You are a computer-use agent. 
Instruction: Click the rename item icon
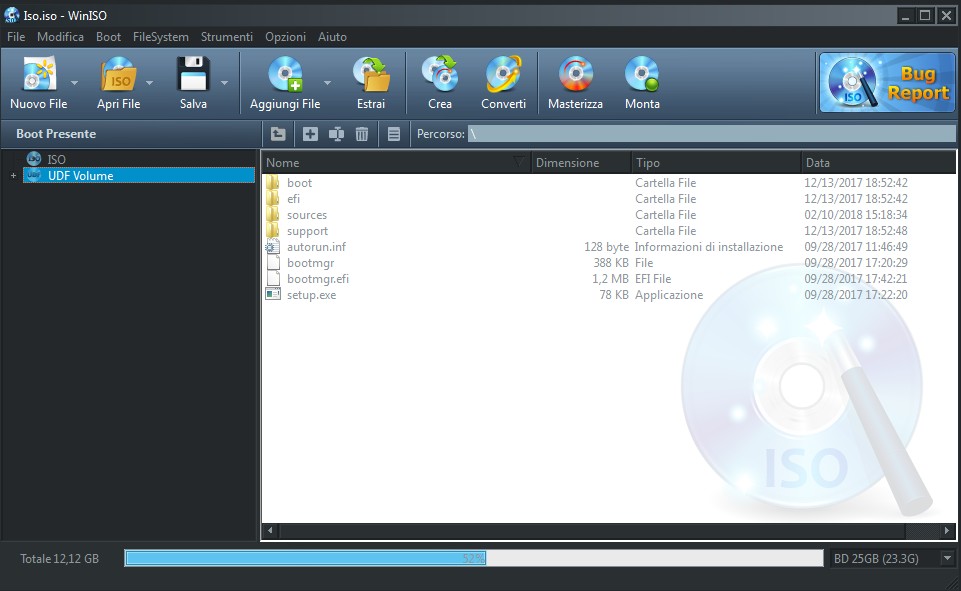tap(336, 134)
